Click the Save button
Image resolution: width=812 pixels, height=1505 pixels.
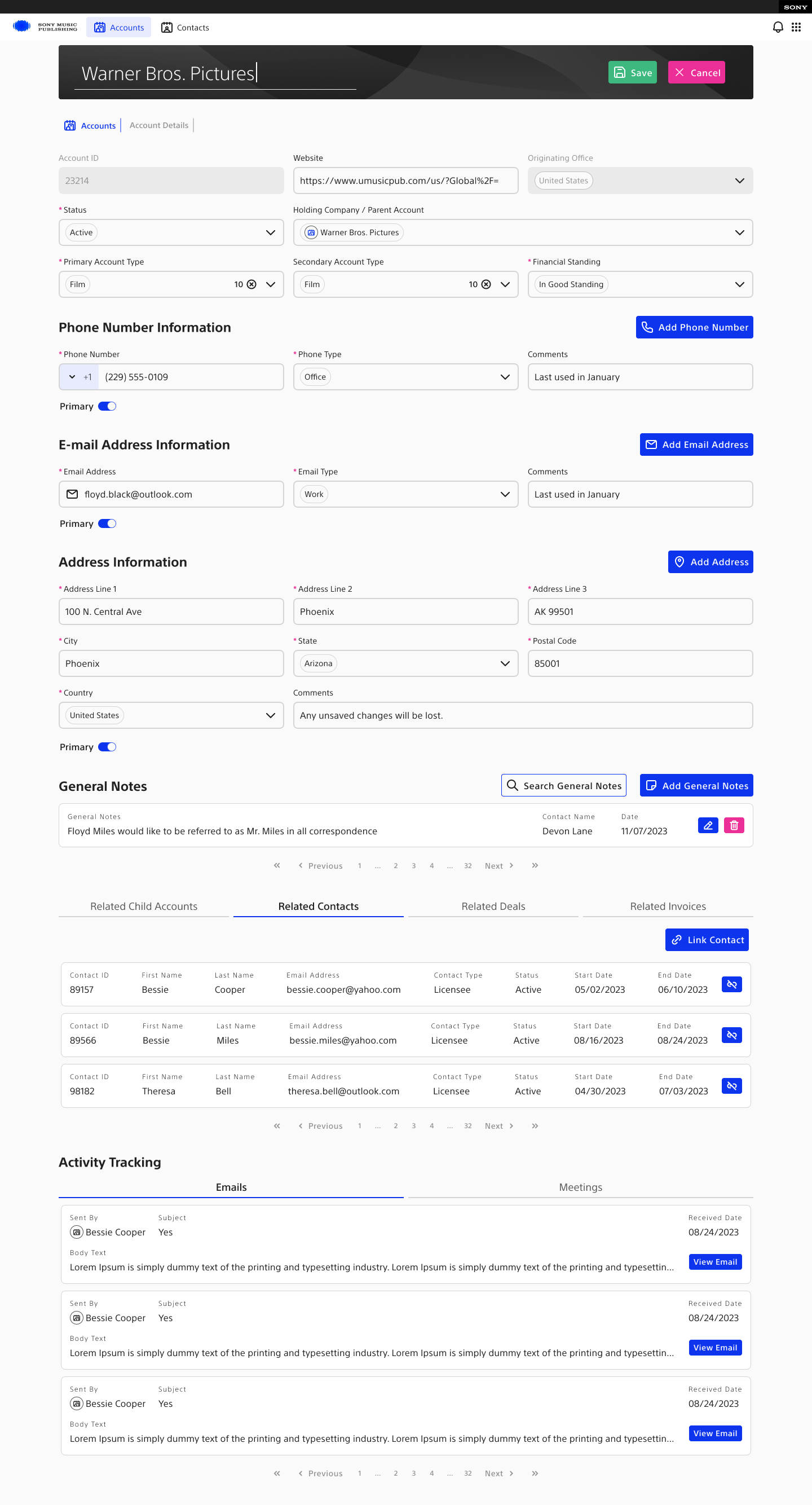point(632,72)
